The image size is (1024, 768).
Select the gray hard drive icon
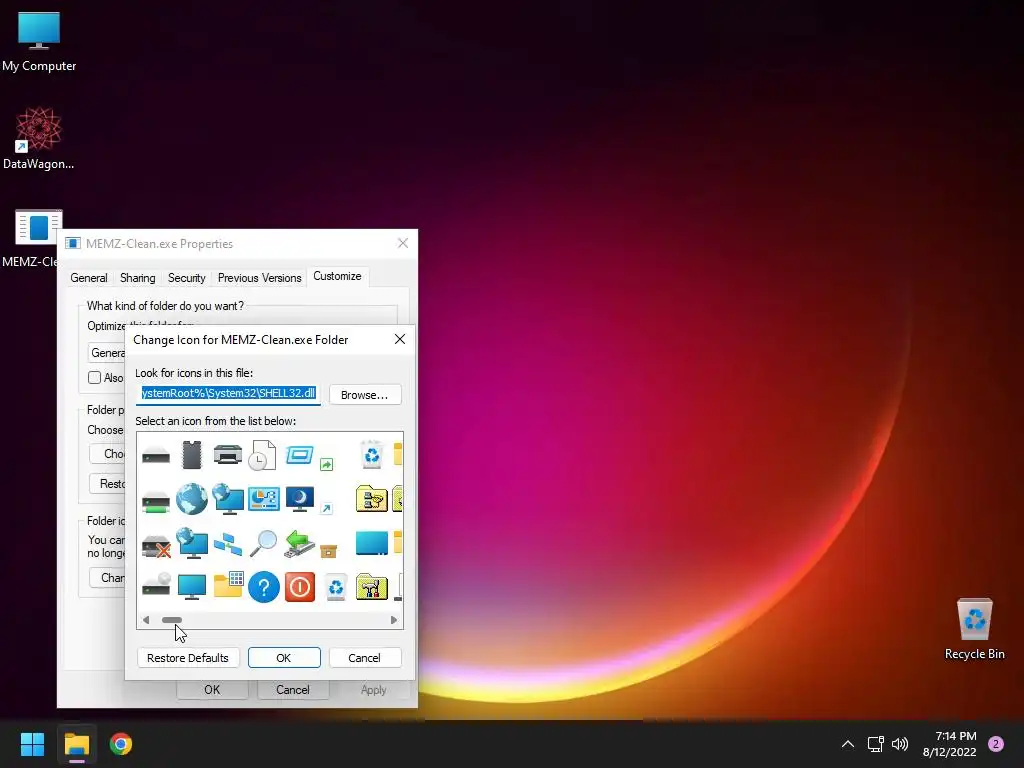pyautogui.click(x=155, y=455)
